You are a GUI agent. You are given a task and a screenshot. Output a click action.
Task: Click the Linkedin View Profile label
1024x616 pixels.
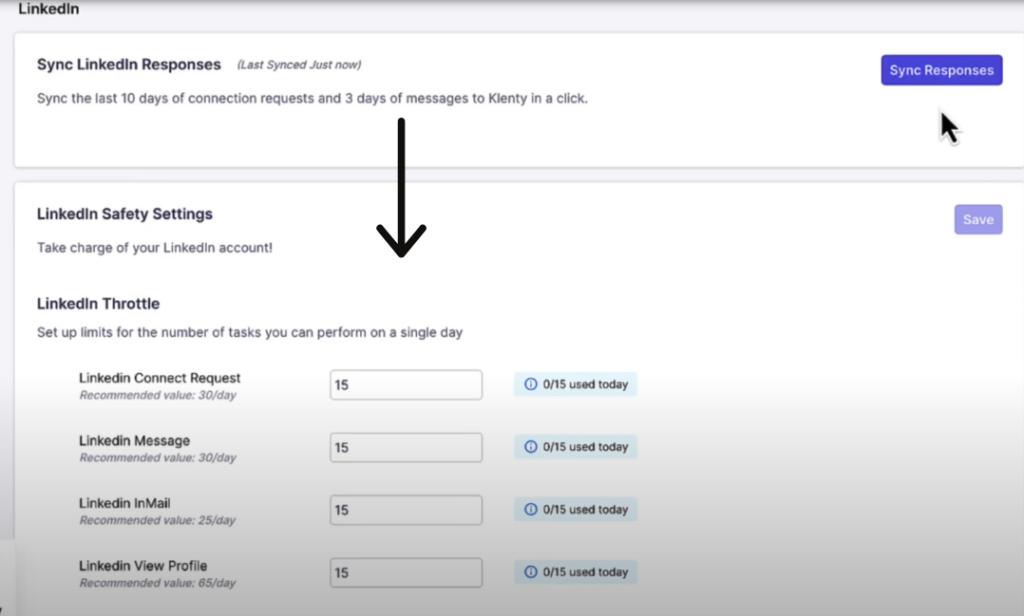tap(143, 566)
